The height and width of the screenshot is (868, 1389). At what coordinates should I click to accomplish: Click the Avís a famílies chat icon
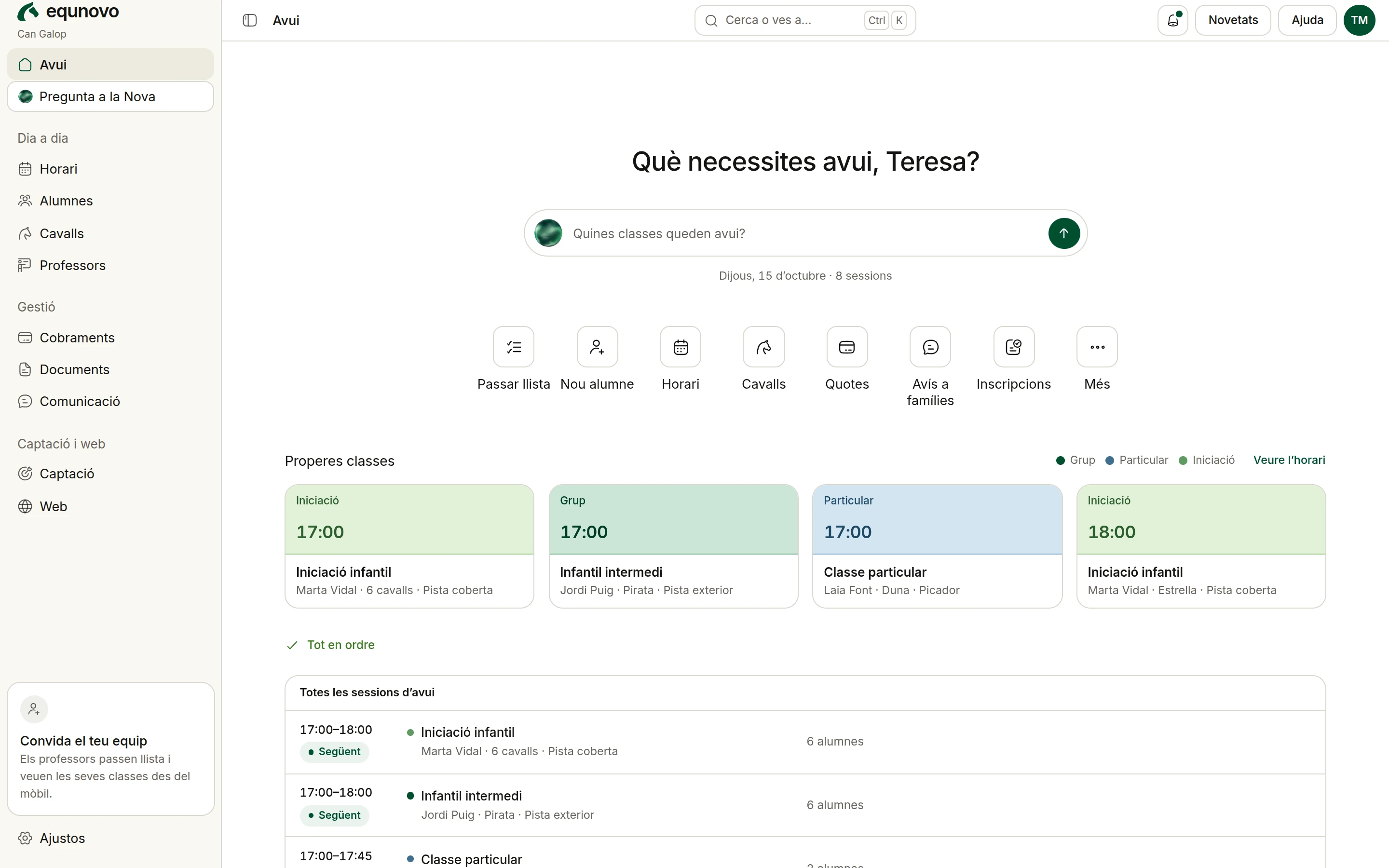click(930, 347)
